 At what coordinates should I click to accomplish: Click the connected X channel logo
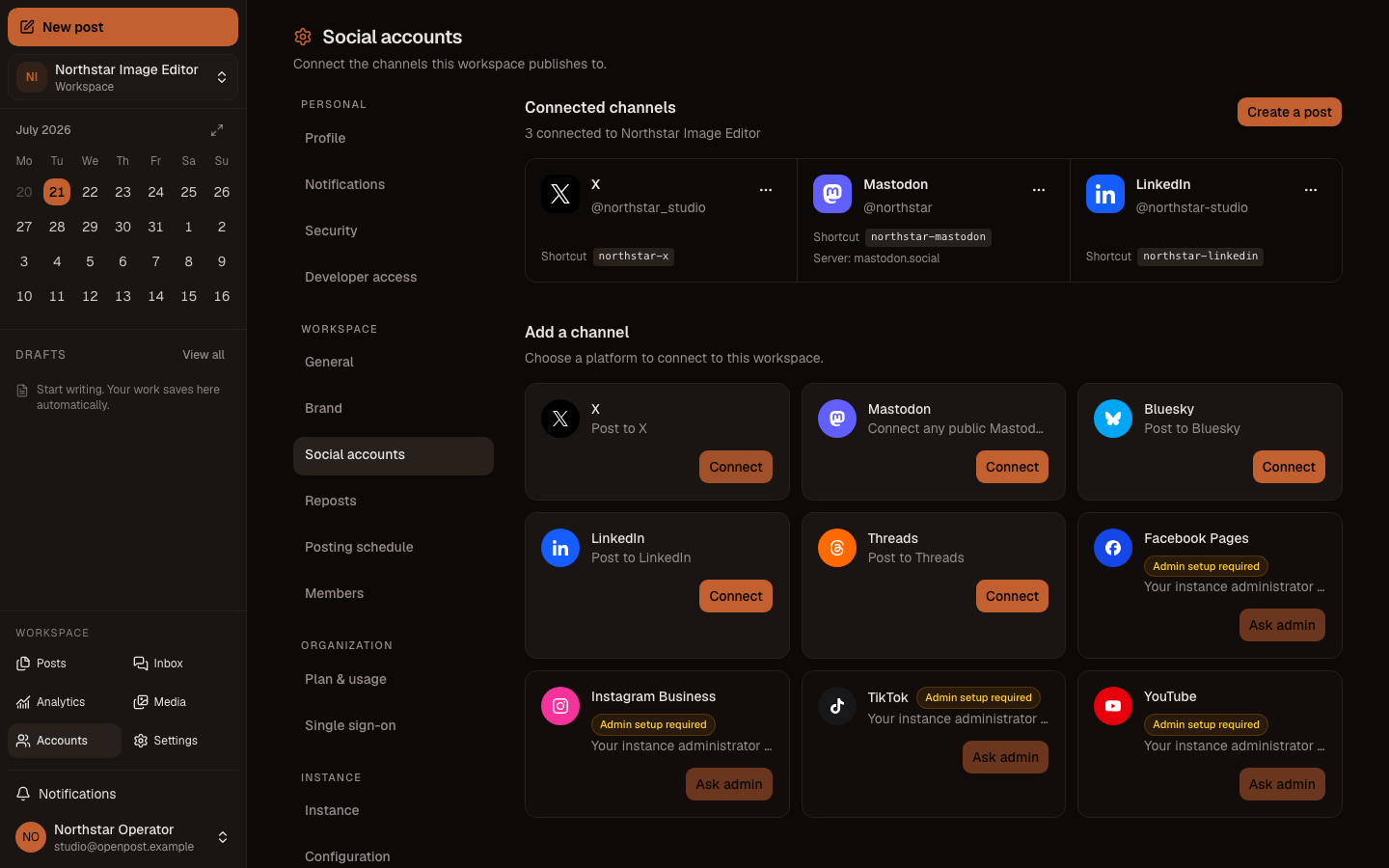click(x=560, y=194)
